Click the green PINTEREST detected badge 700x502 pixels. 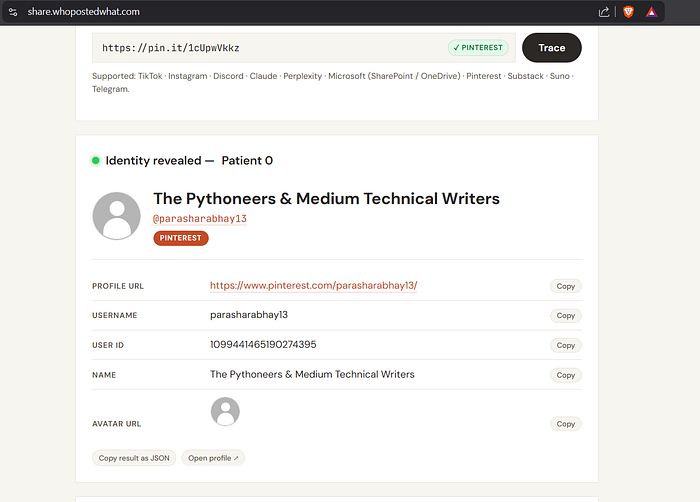478,48
